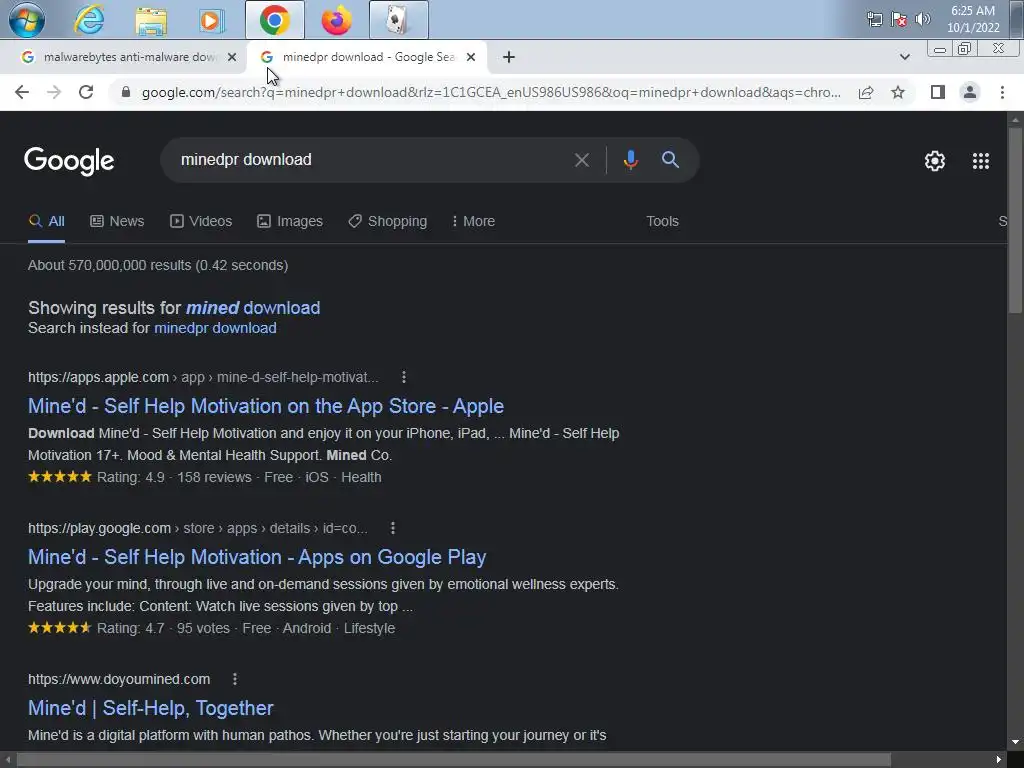Open the Solitaire cards taskbar item
This screenshot has height=768, width=1024.
[x=398, y=20]
